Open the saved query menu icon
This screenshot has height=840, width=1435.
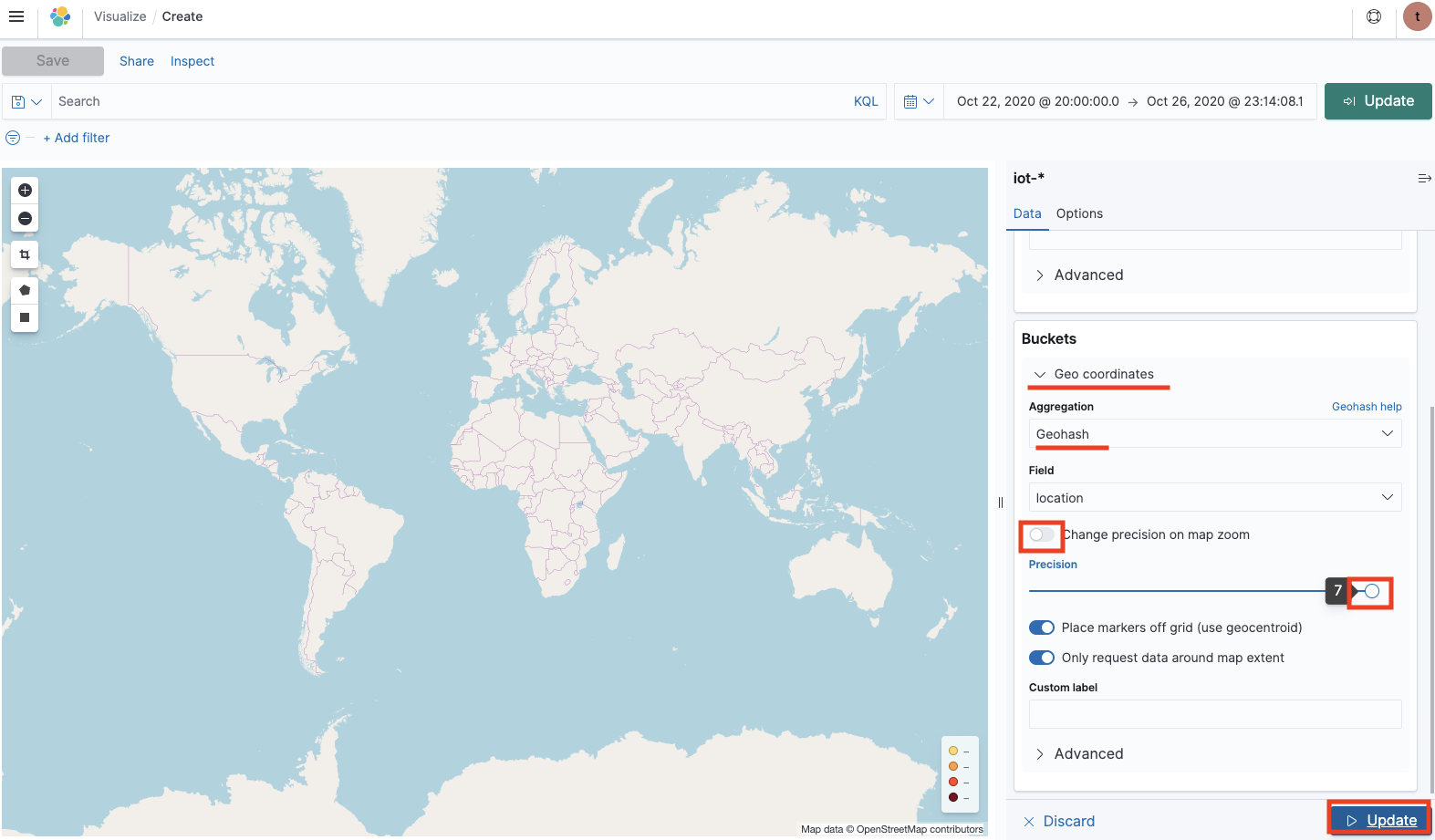point(26,101)
